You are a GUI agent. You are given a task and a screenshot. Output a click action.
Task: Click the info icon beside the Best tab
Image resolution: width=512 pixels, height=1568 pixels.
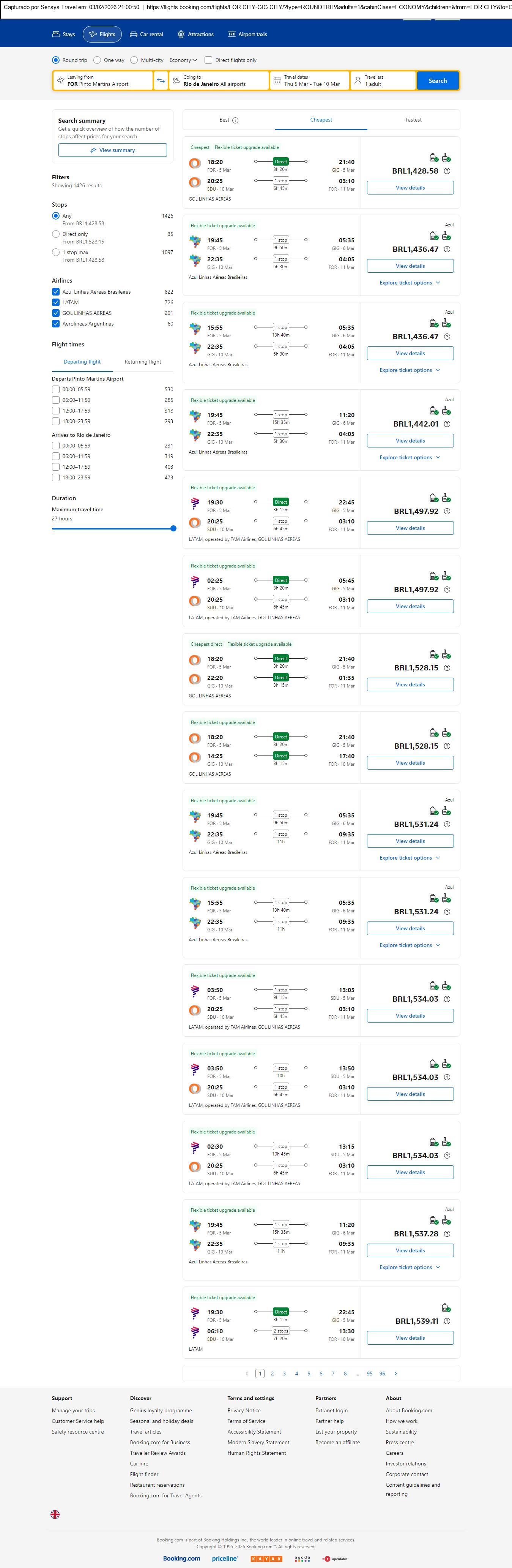(235, 120)
